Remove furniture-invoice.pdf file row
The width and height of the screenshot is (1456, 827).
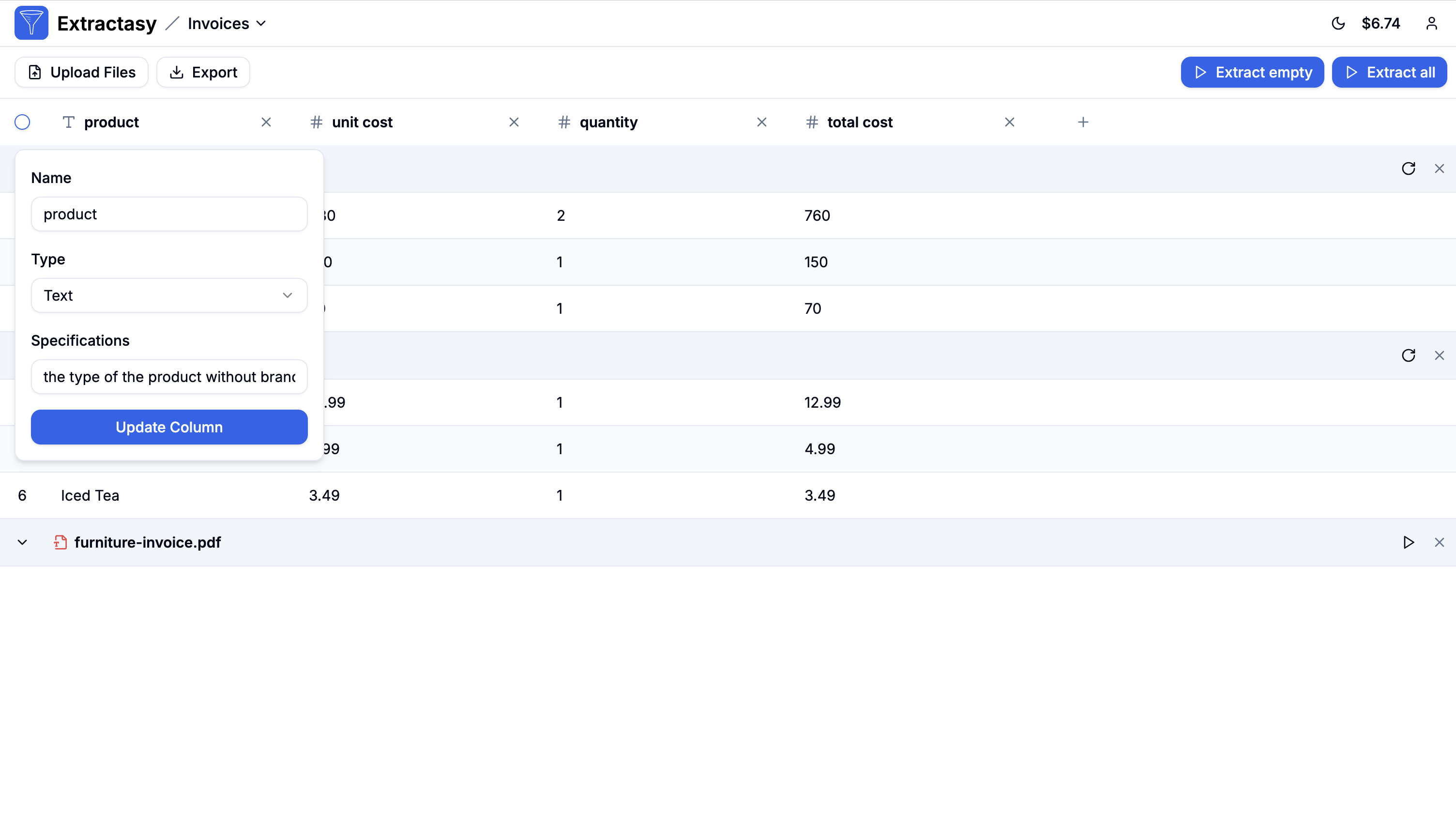(x=1439, y=542)
